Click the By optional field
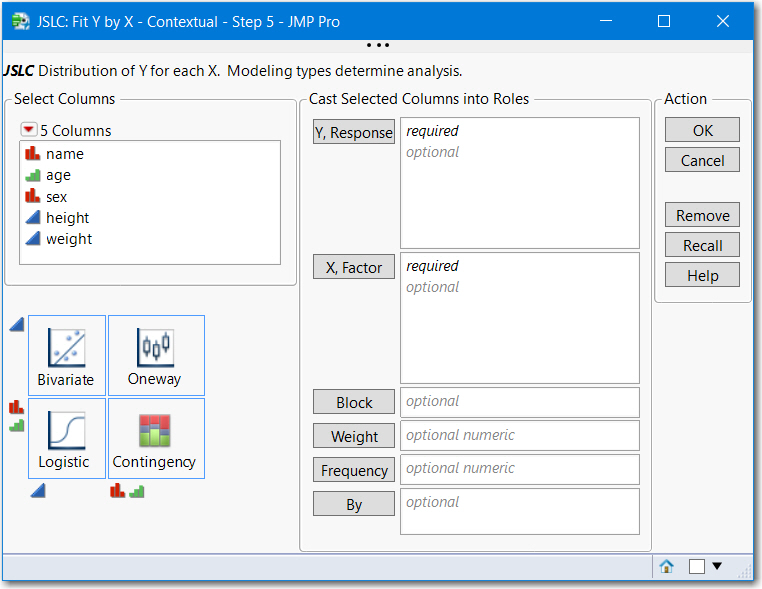762x589 pixels. tap(520, 511)
